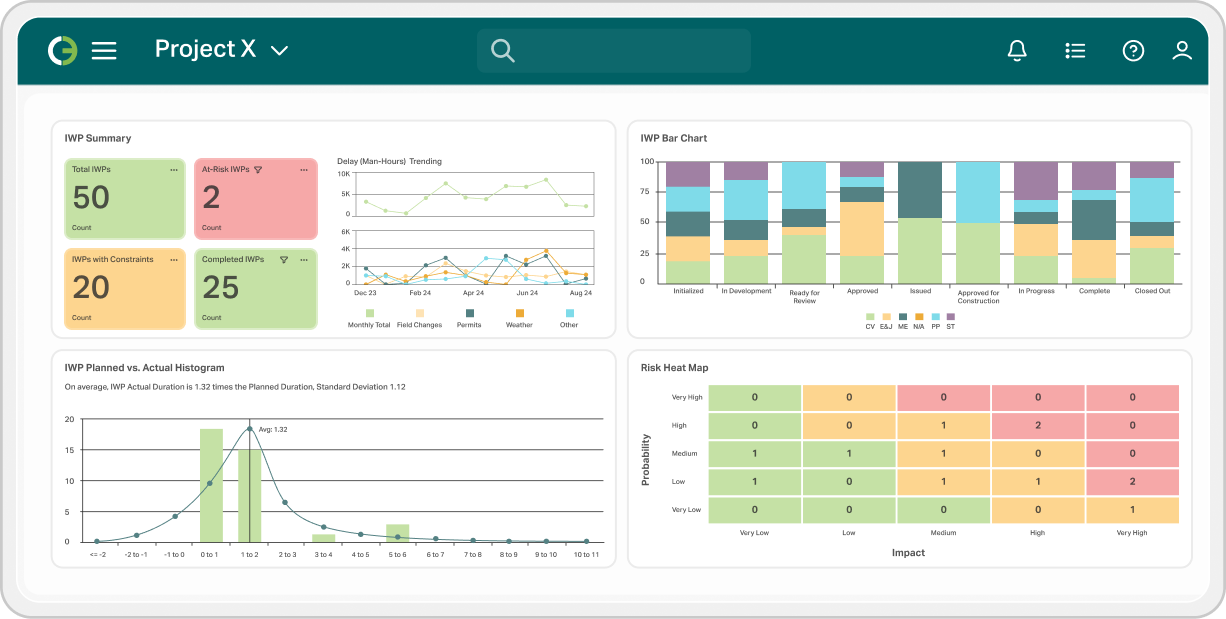
Task: Open the help question mark icon
Action: [1133, 50]
